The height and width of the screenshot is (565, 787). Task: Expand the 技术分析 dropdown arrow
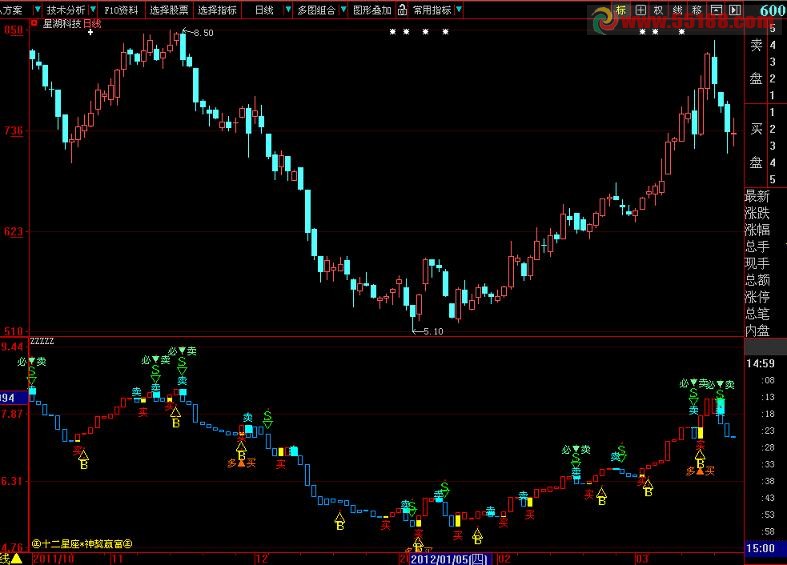[93, 10]
